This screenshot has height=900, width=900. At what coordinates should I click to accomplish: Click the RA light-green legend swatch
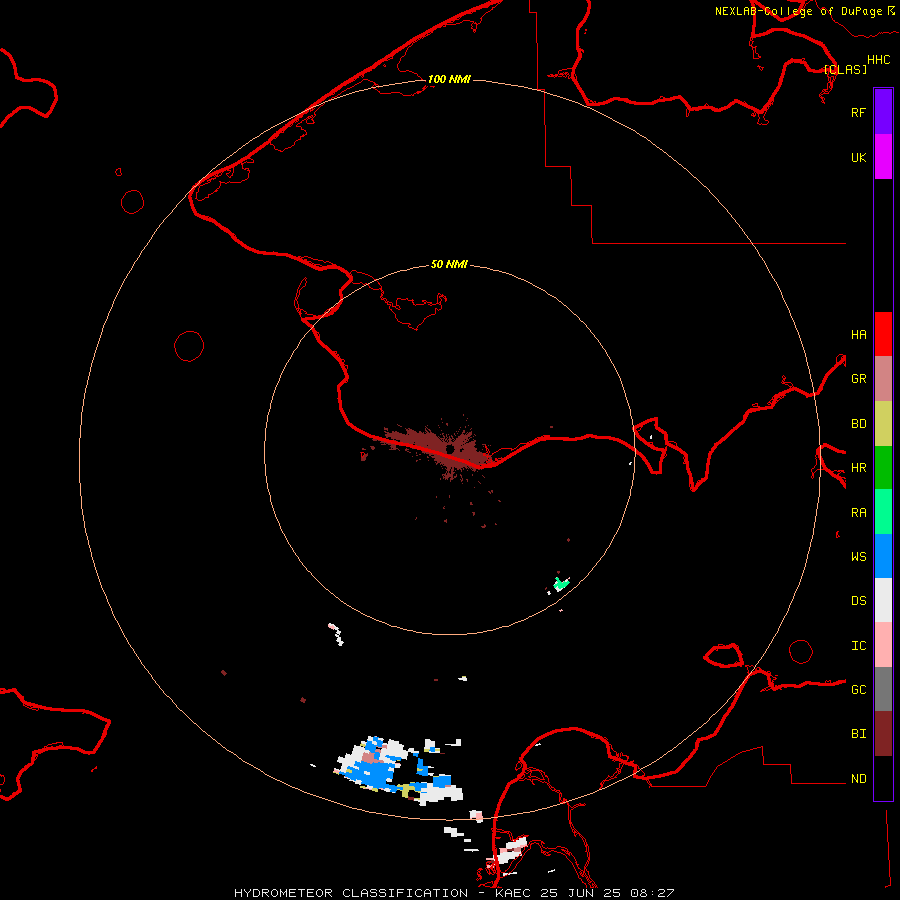(x=883, y=512)
